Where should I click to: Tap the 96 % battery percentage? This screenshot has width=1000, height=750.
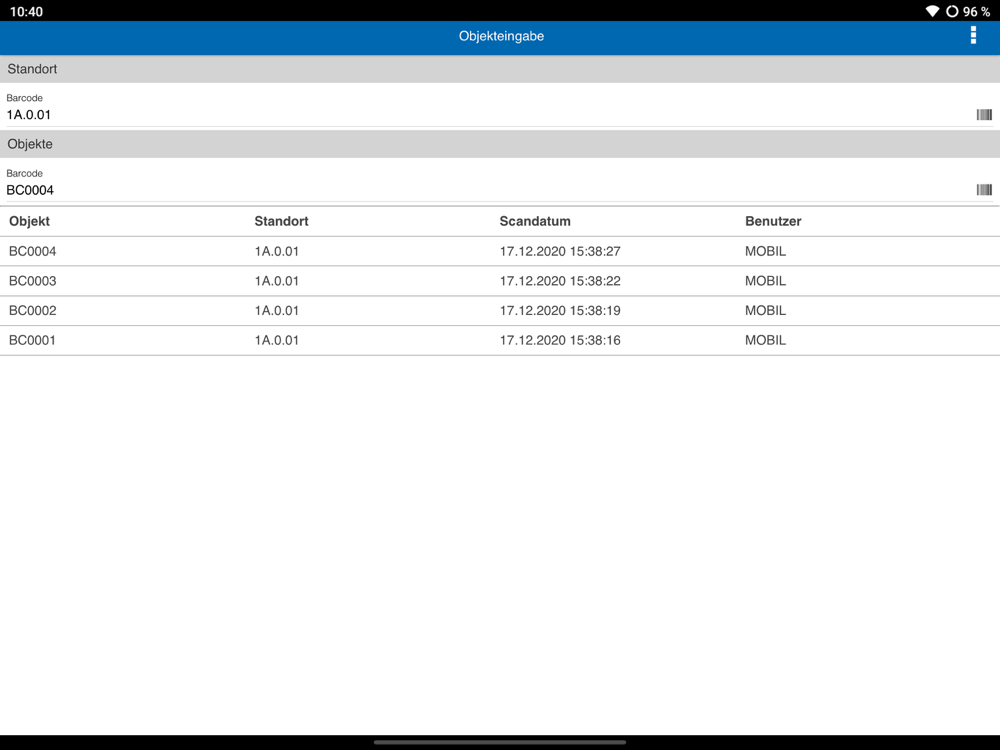tap(976, 11)
